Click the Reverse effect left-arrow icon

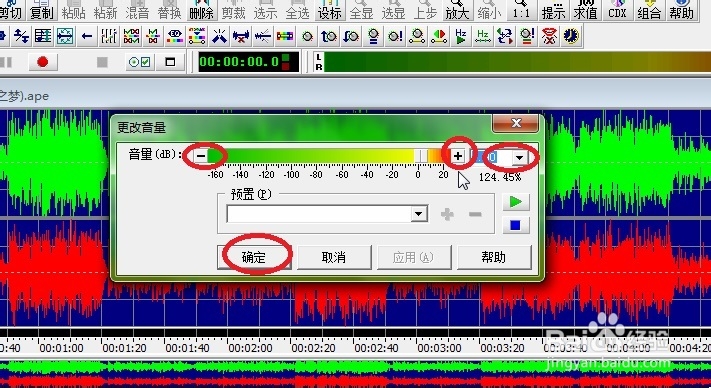(87, 36)
